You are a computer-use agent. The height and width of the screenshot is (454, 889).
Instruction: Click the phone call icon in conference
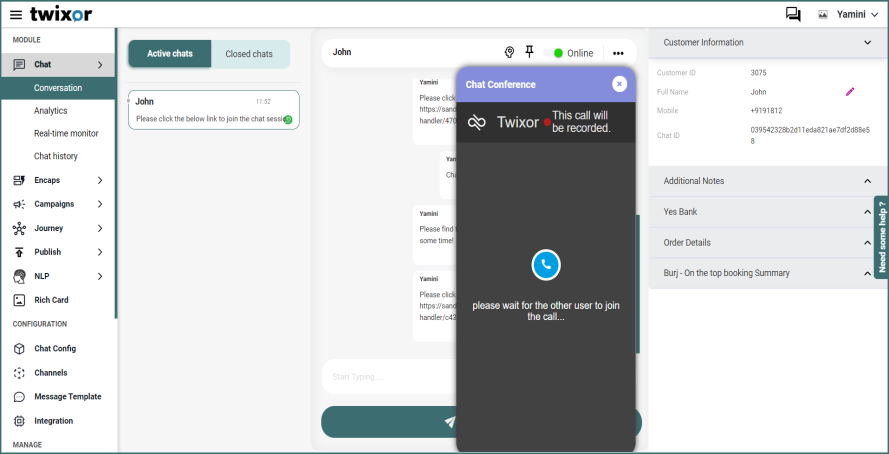click(x=545, y=264)
